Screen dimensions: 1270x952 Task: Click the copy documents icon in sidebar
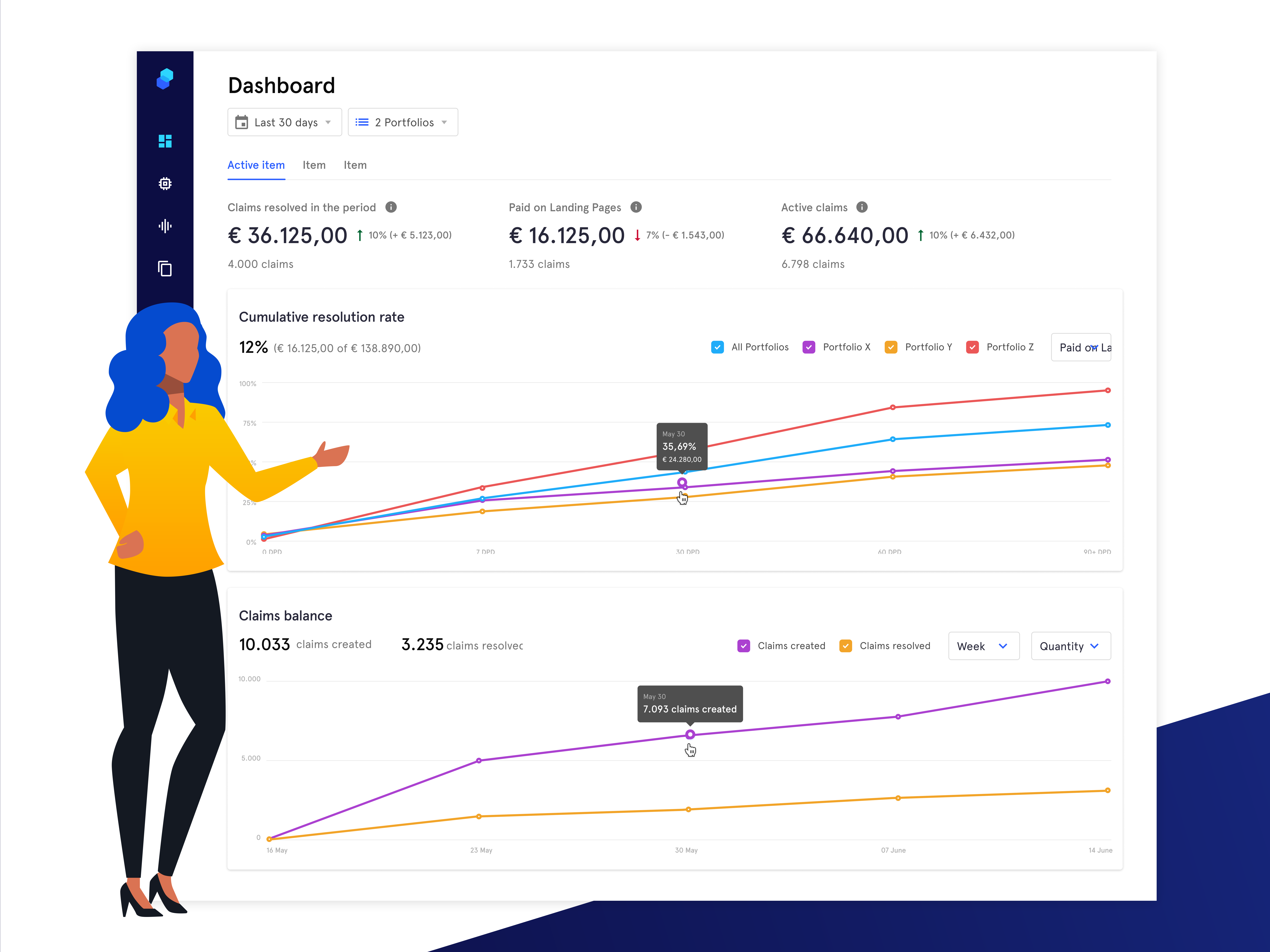pyautogui.click(x=165, y=269)
